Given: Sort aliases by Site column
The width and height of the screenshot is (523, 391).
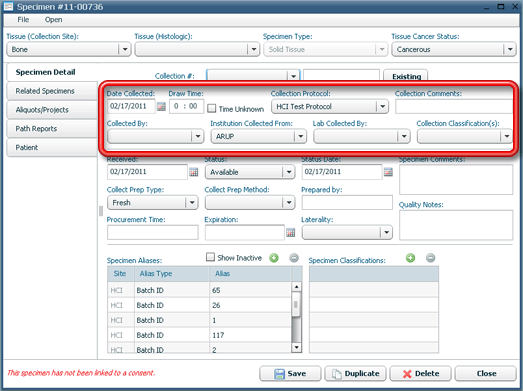Looking at the screenshot, I should [x=121, y=274].
